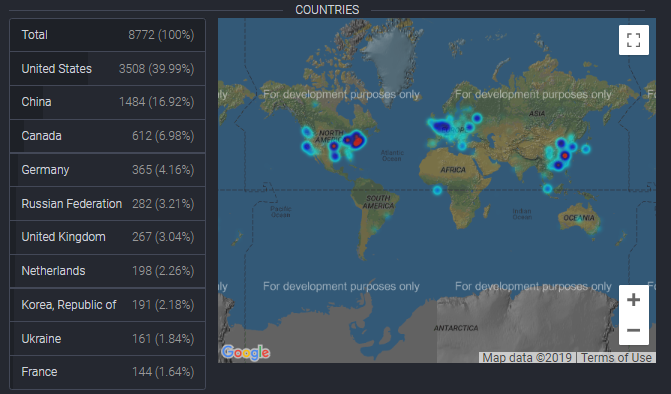Open Google logo link on map
The height and width of the screenshot is (394, 671).
[246, 353]
